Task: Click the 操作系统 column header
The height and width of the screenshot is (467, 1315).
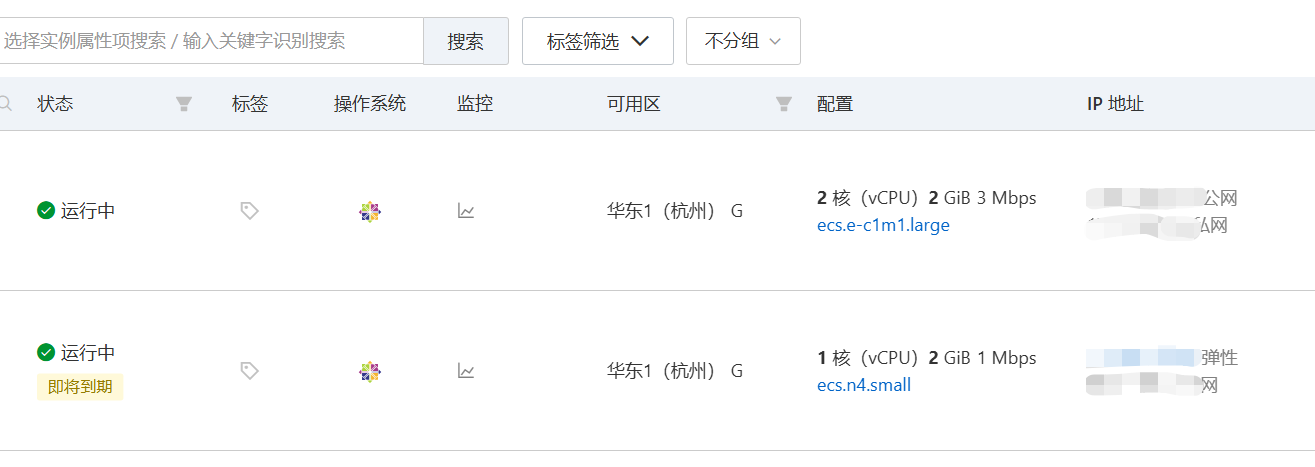Action: pos(370,104)
